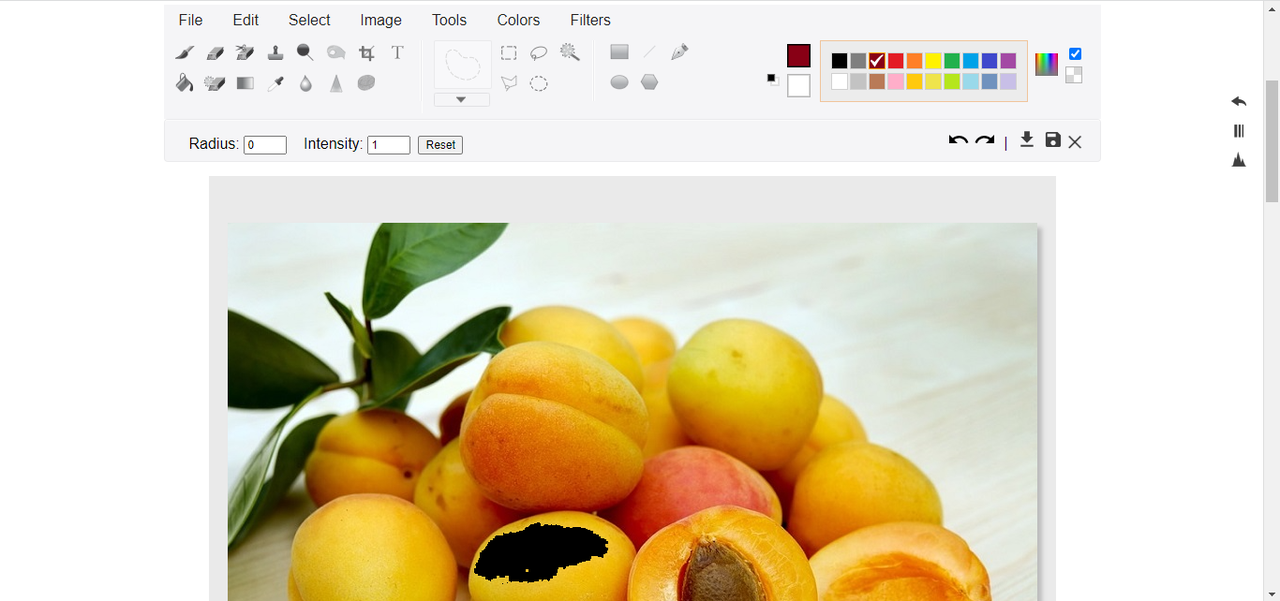This screenshot has width=1280, height=601.
Task: Pick the orange palette swatch
Action: (x=914, y=61)
